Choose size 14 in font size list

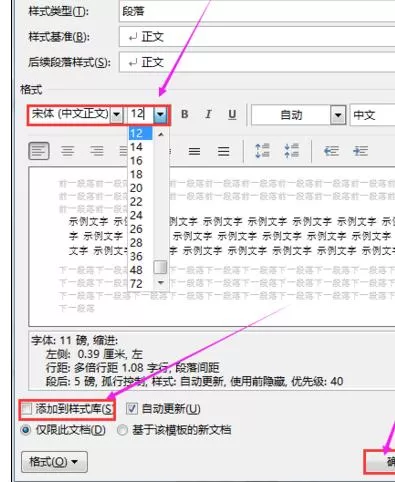140,147
